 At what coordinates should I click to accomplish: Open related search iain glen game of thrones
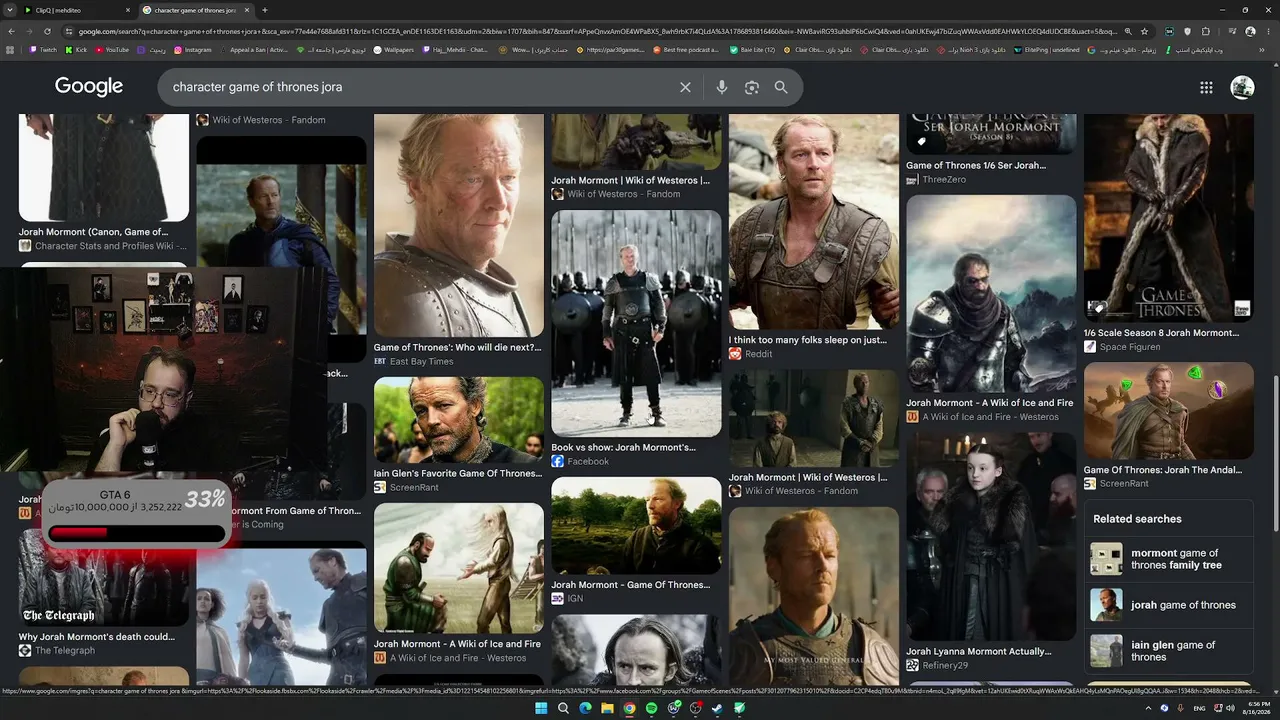point(1168,651)
